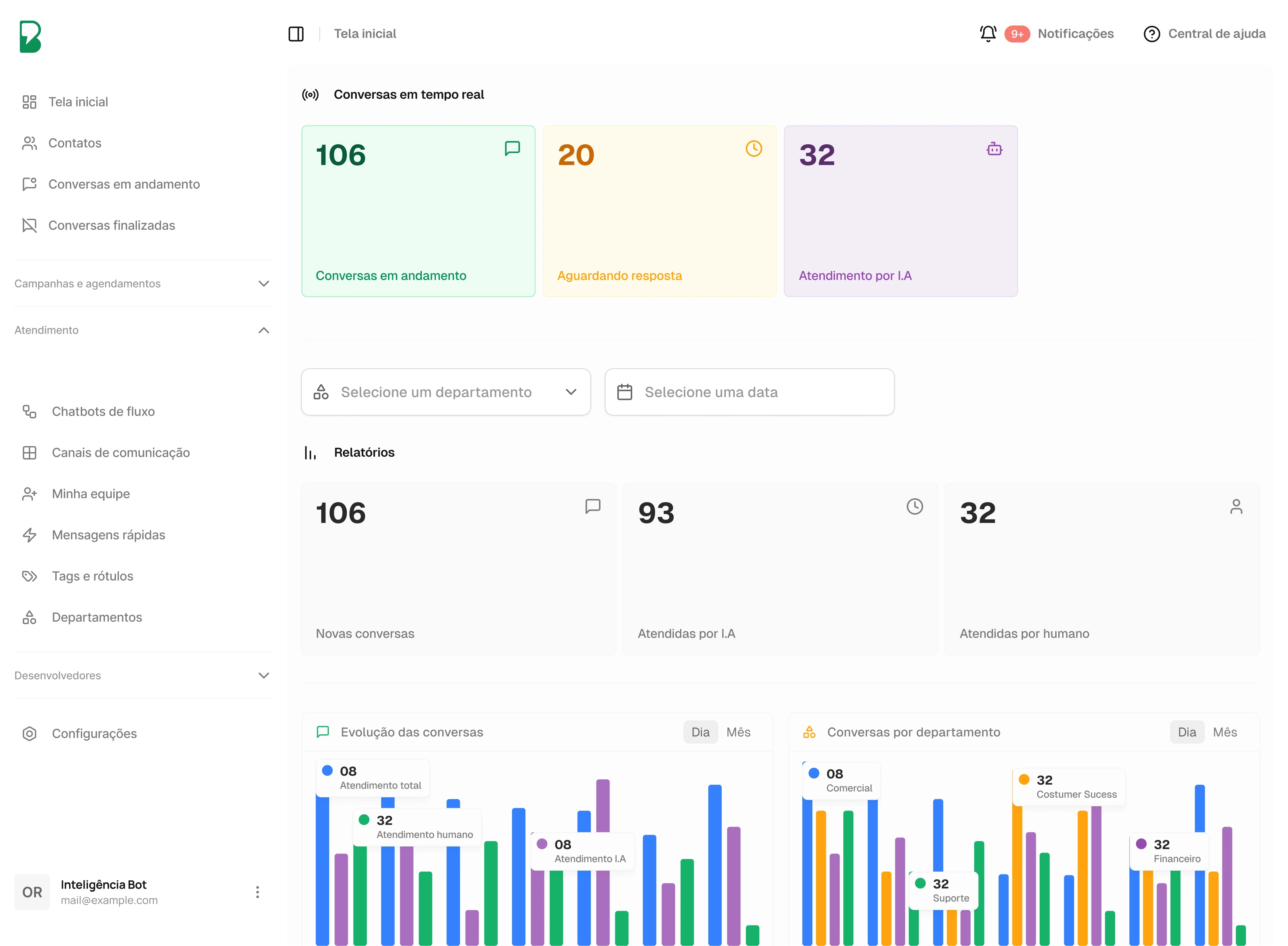Screen dimensions: 1288x946
Task: Open three-dot menu beside Inteligência Bot
Action: tap(258, 892)
